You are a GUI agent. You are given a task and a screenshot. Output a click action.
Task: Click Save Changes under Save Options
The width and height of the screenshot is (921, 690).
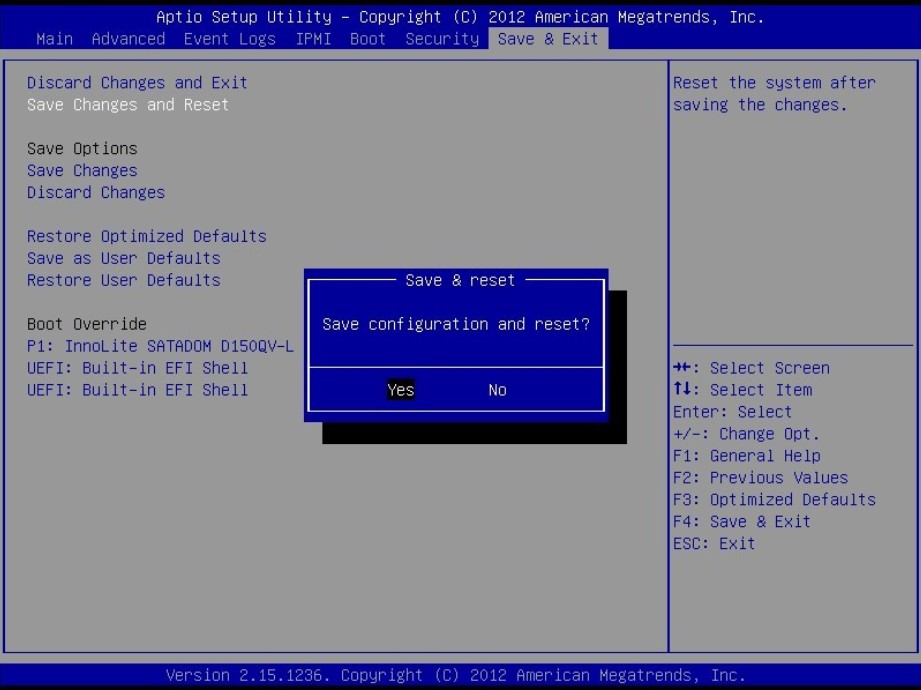82,171
